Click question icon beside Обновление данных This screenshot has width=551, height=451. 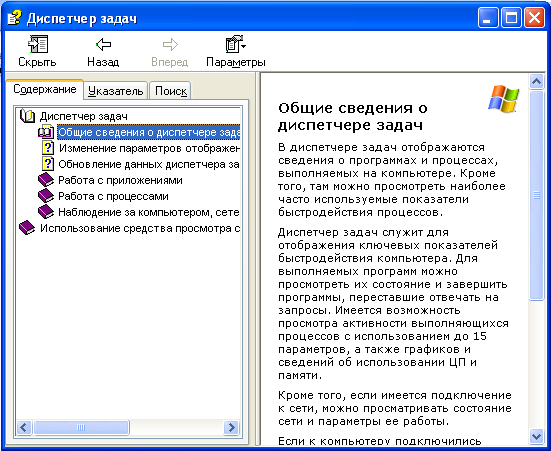pyautogui.click(x=48, y=164)
